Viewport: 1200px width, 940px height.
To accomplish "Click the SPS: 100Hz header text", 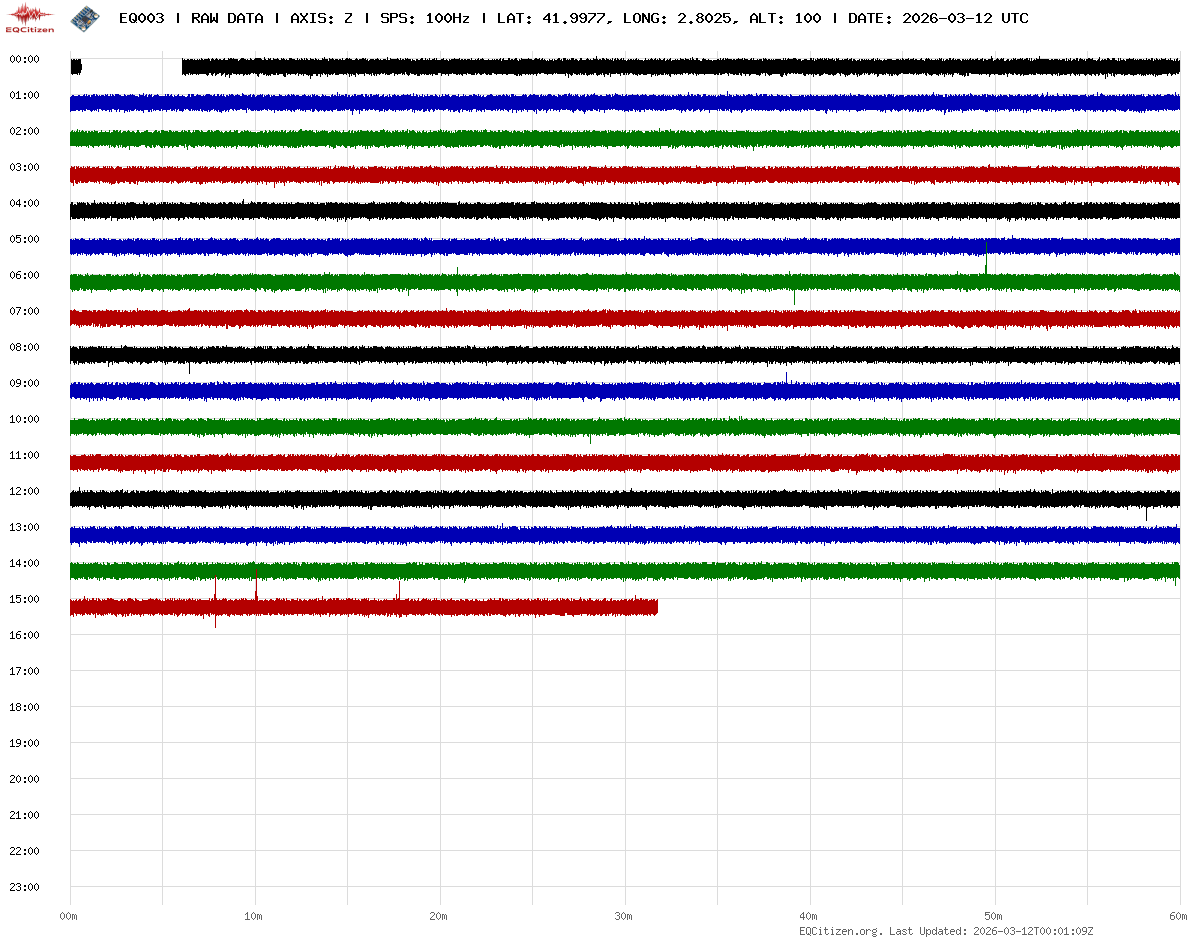I will click(424, 18).
